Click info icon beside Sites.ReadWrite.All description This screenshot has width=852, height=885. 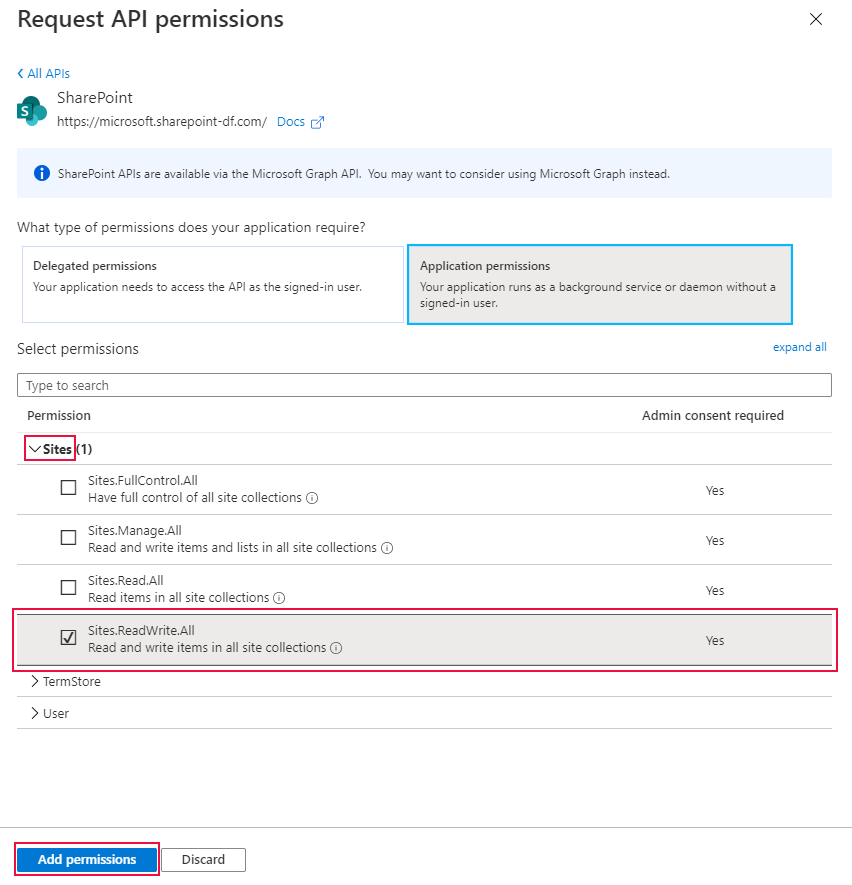pyautogui.click(x=336, y=648)
